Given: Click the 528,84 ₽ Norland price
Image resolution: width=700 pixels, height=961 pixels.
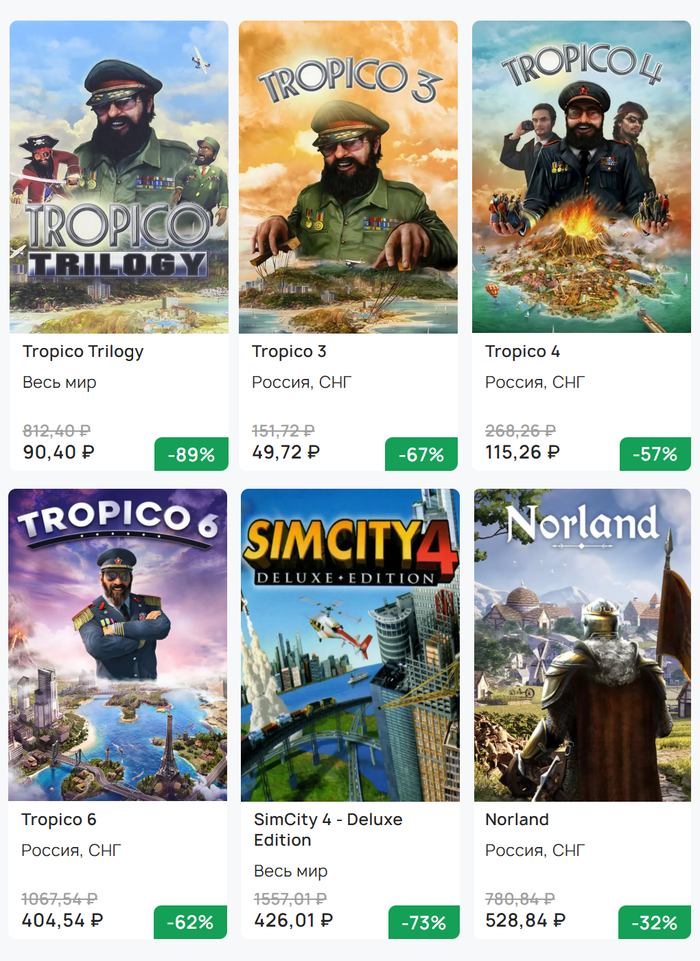Looking at the screenshot, I should 526,920.
